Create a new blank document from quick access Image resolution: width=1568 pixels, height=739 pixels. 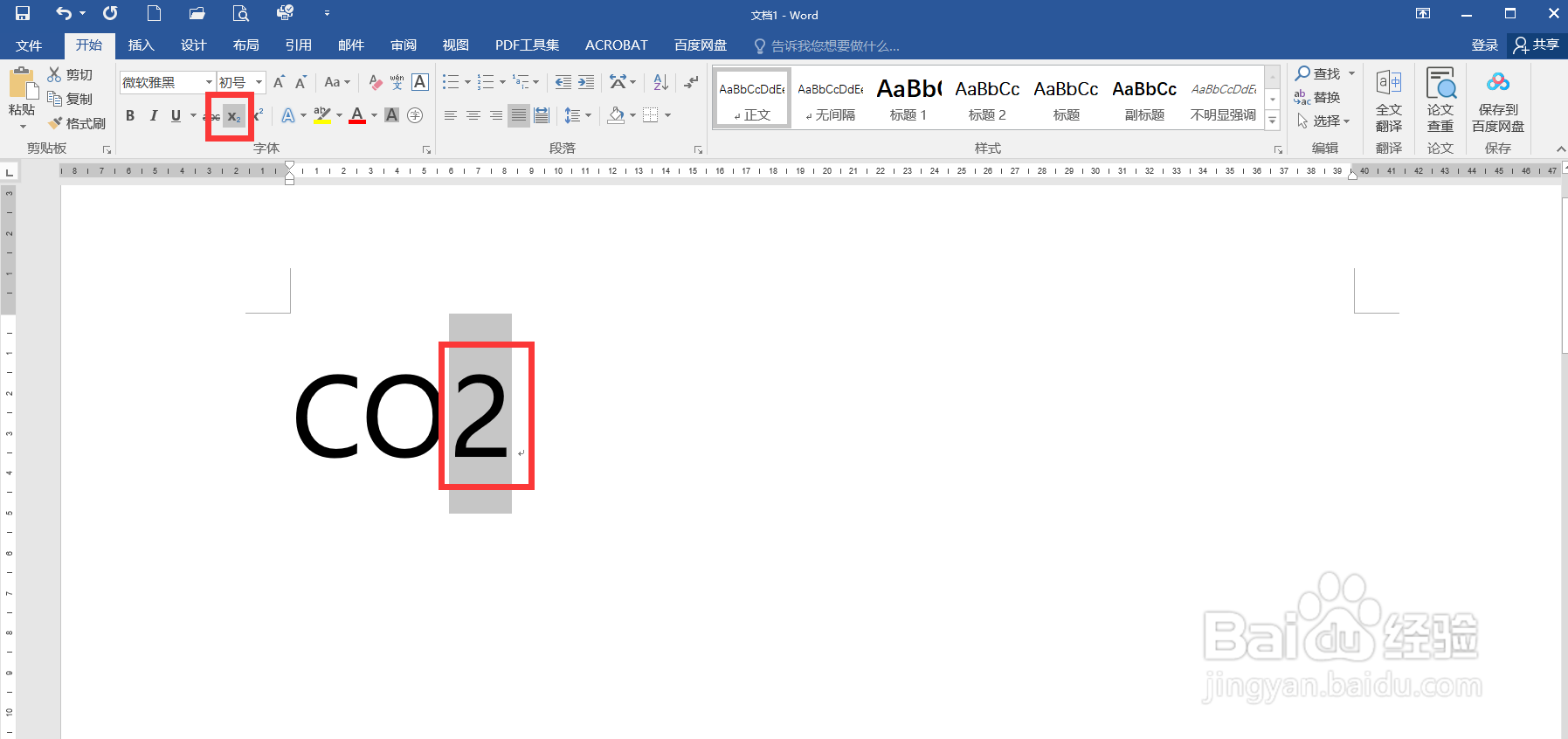(x=154, y=13)
